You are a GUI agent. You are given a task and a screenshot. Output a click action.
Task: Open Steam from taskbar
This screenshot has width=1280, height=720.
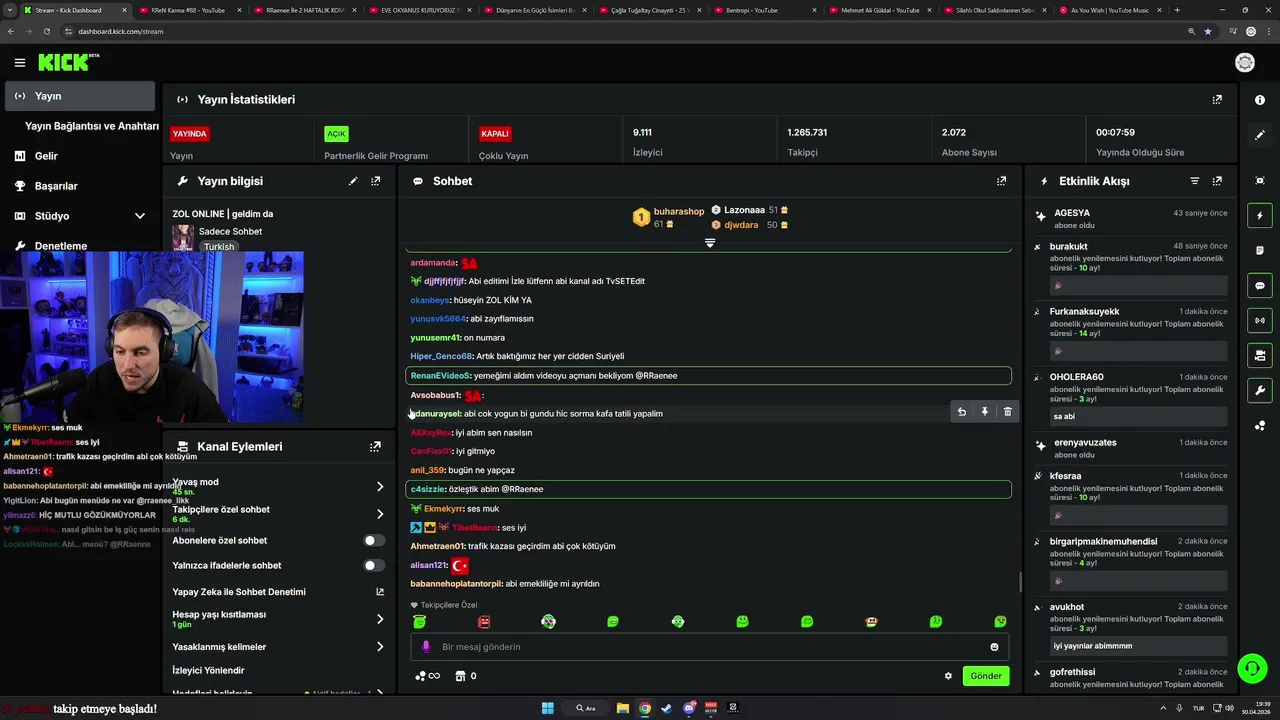[x=667, y=708]
